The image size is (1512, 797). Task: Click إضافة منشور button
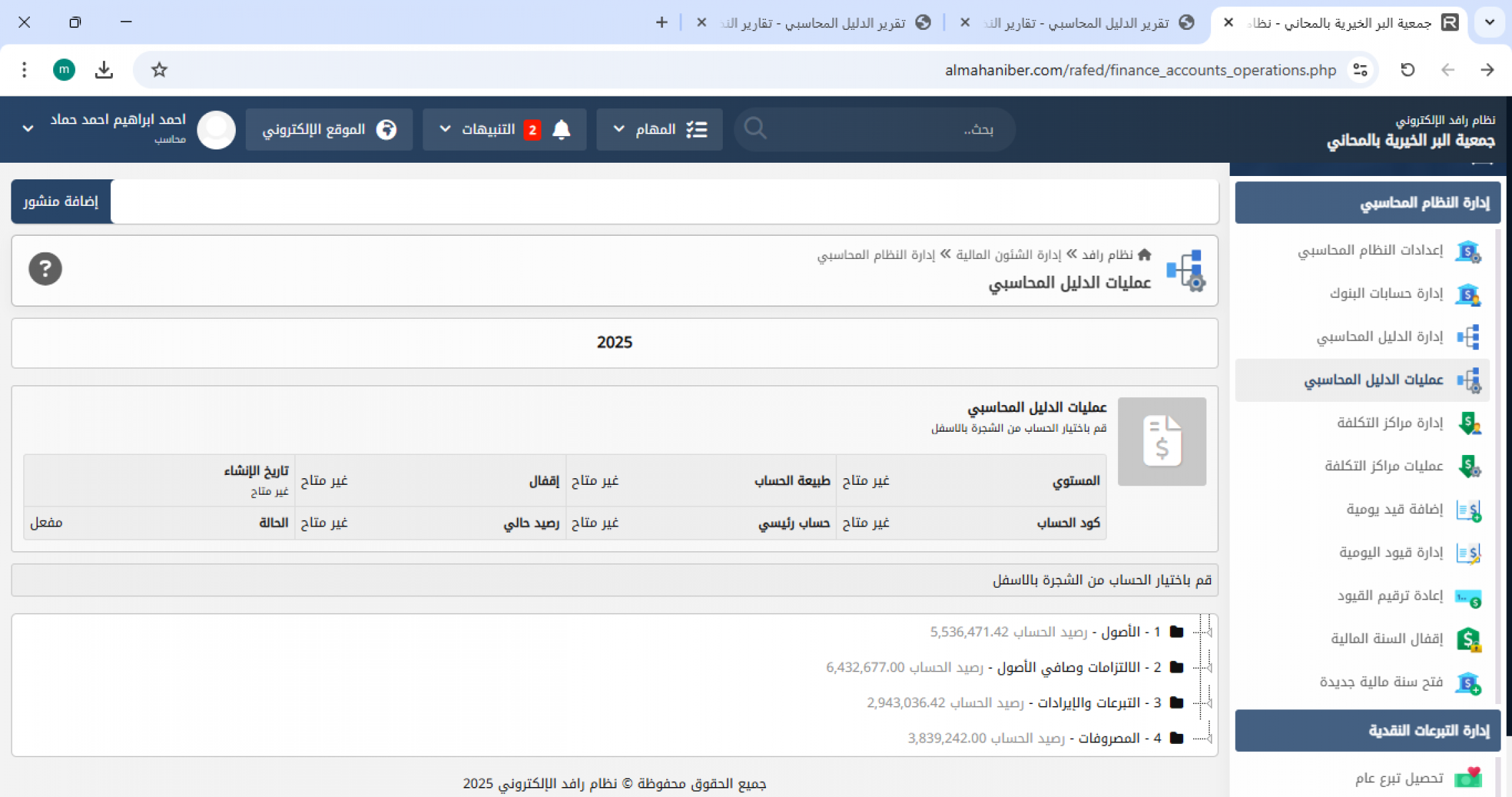61,201
